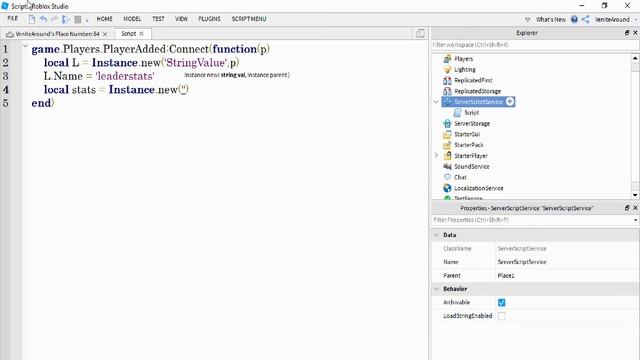Switch to the MODEL ribbon tab

tap(132, 19)
